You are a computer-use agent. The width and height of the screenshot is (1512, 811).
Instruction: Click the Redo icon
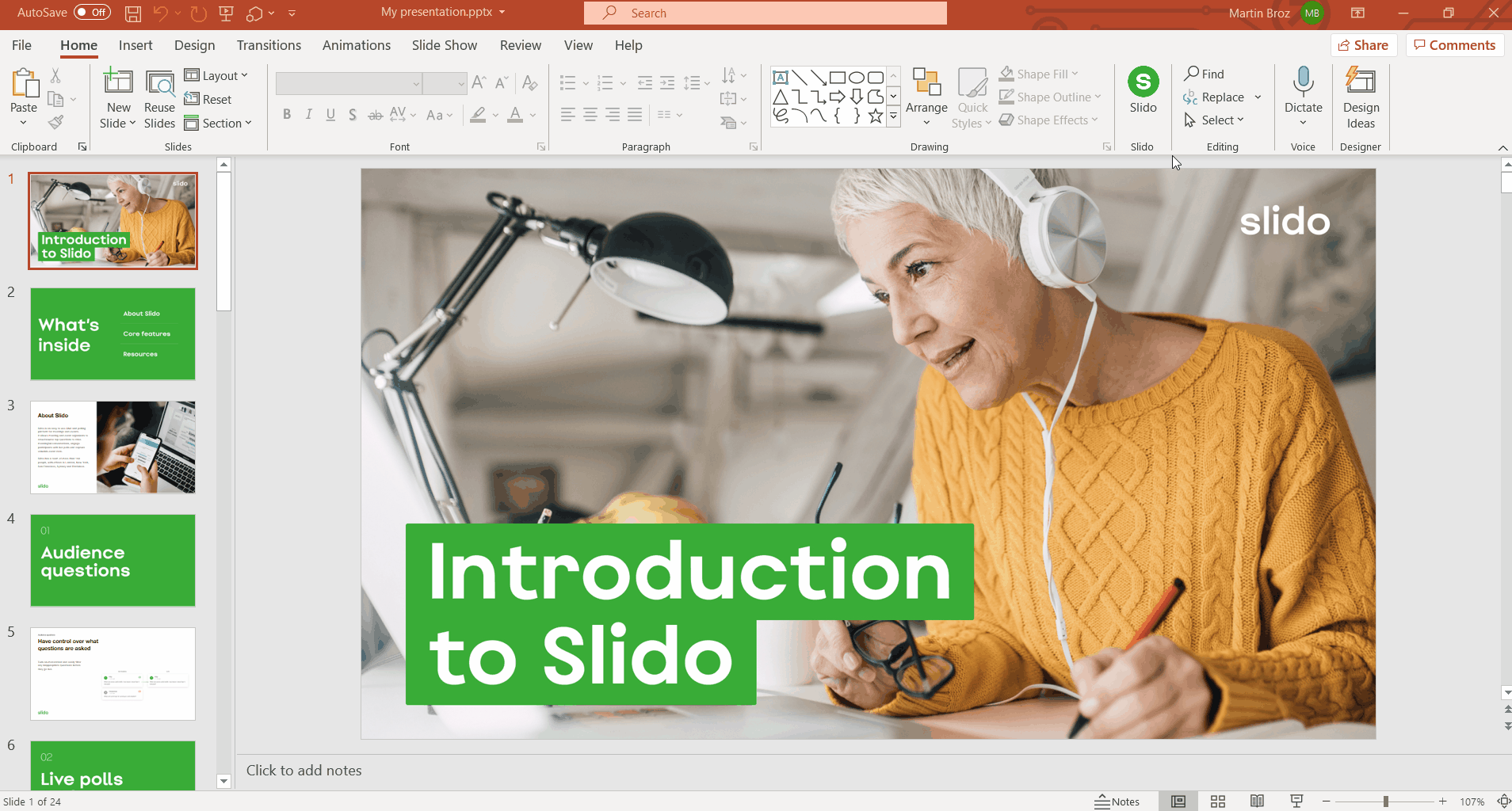click(x=198, y=13)
